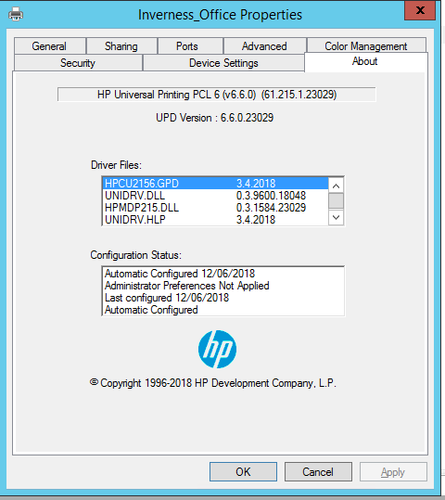Click Automatic Configured 12/06/2018 line
The width and height of the screenshot is (445, 500).
pyautogui.click(x=180, y=274)
